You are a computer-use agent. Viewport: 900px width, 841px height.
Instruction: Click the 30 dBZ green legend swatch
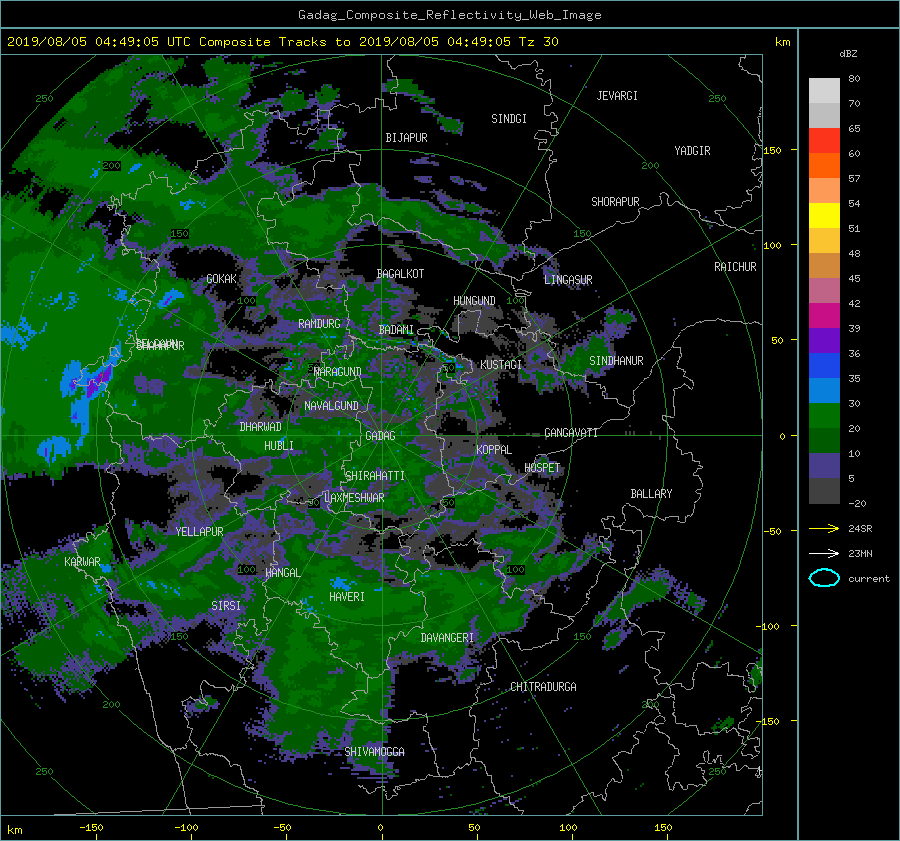[x=824, y=416]
